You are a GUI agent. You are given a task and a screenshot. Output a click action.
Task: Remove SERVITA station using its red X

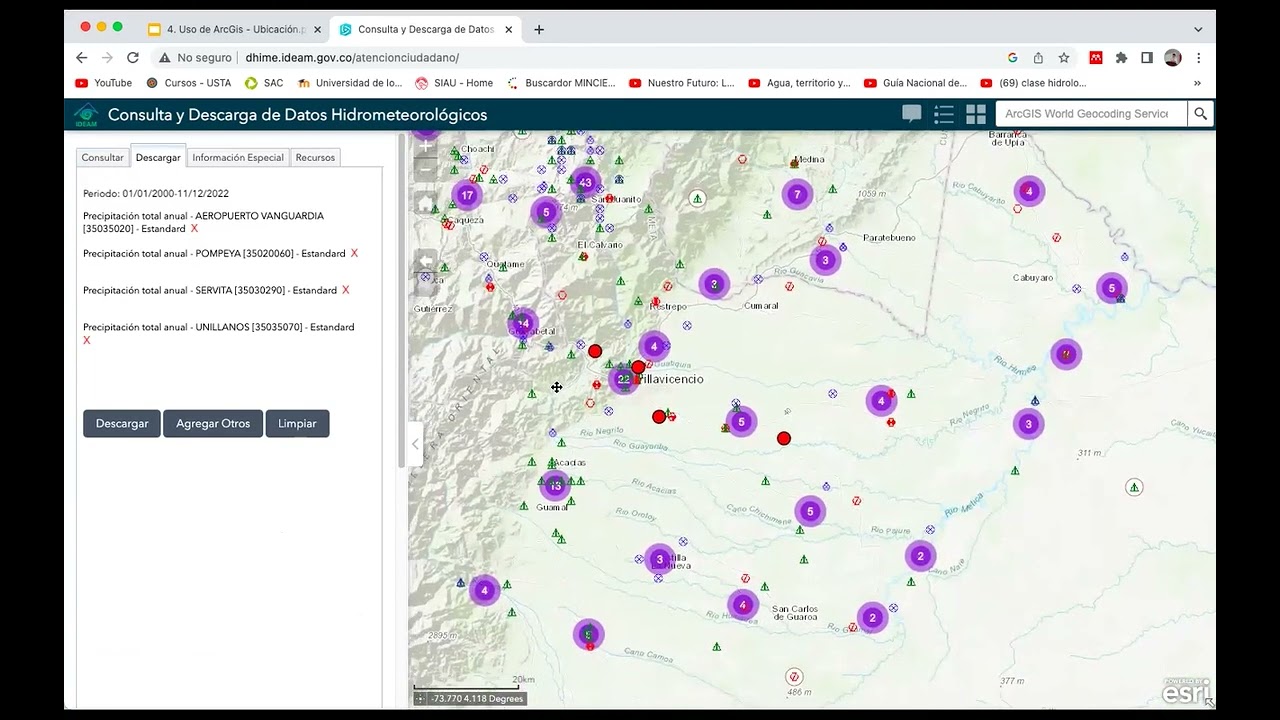pos(346,290)
